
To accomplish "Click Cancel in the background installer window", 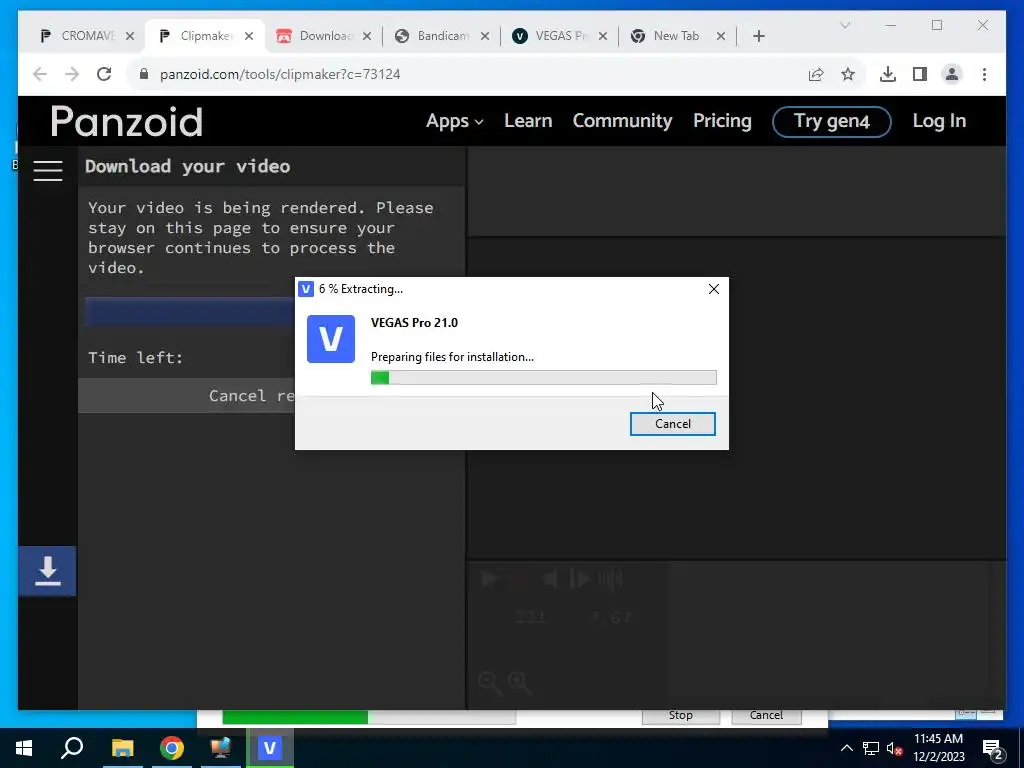I will pos(766,715).
